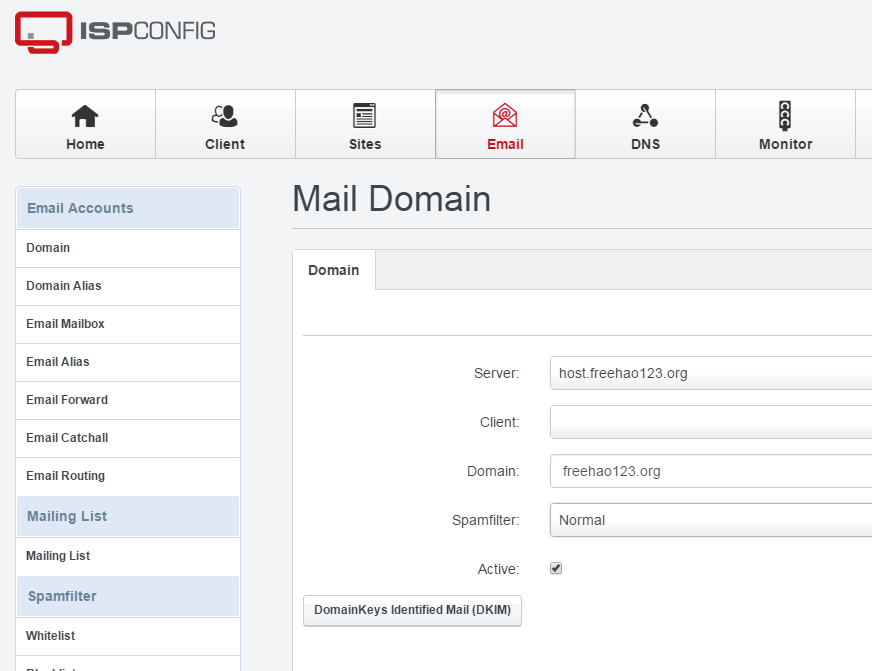Open Mailing List sidebar item
This screenshot has width=872, height=671.
(58, 556)
